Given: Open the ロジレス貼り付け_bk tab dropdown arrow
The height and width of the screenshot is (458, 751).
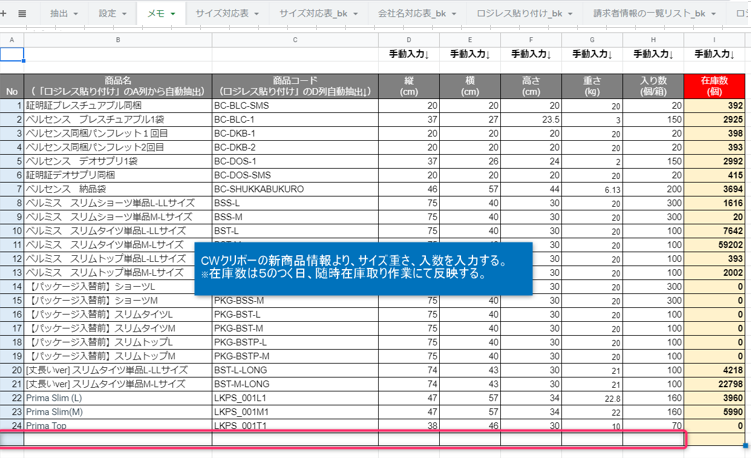Looking at the screenshot, I should (570, 14).
